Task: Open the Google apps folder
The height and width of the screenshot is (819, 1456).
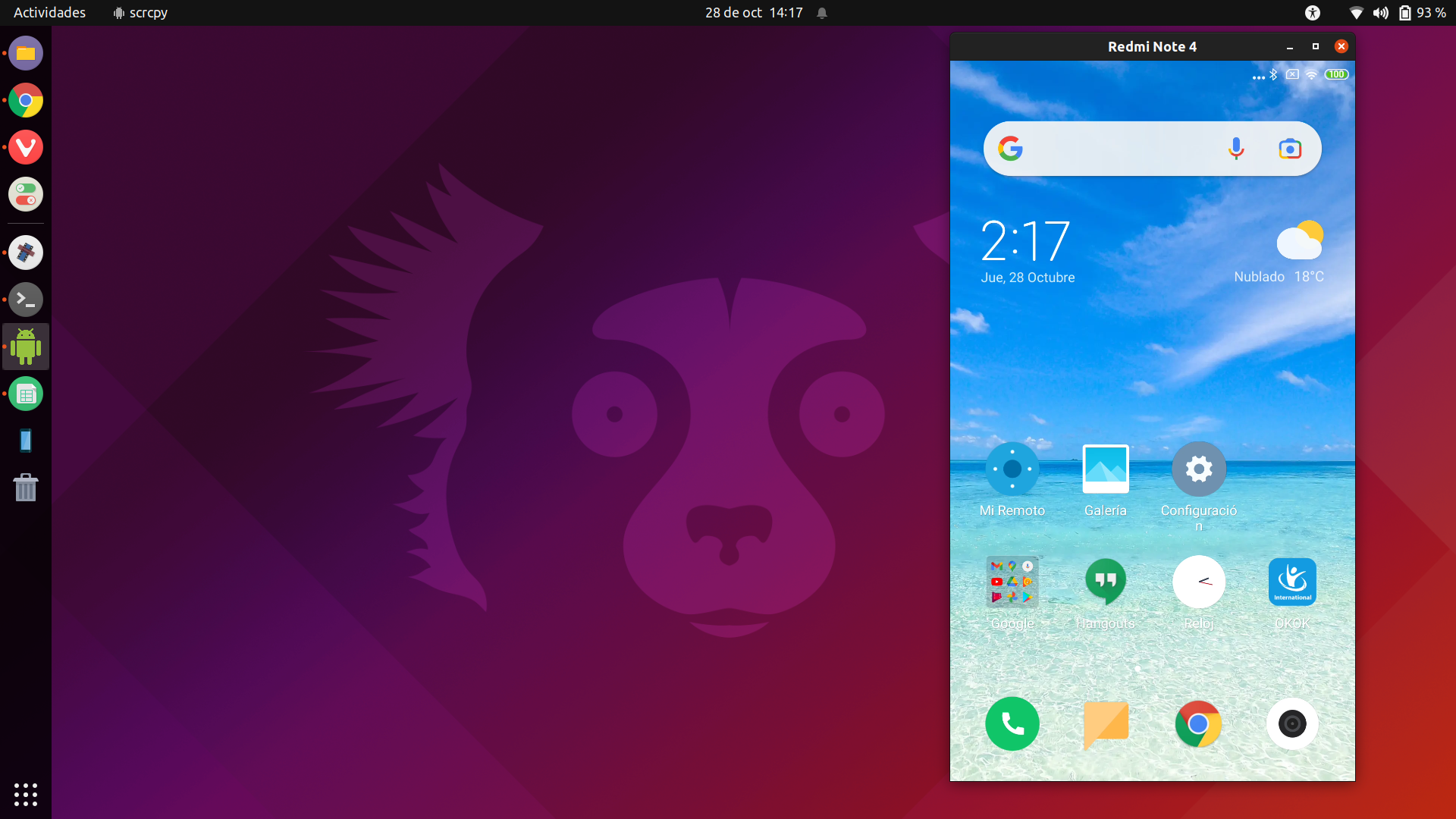Action: point(1012,582)
